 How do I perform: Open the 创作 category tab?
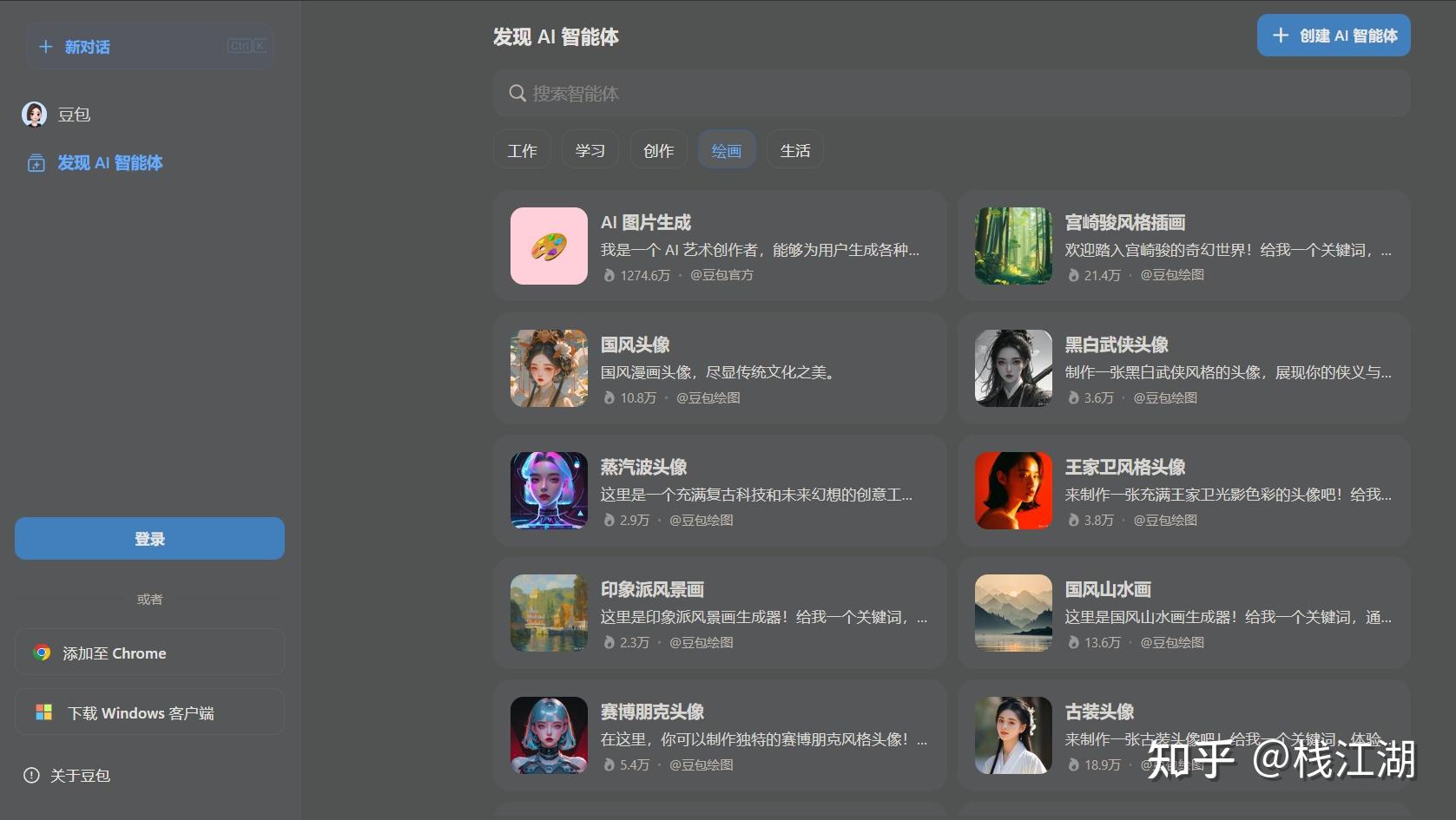[658, 150]
